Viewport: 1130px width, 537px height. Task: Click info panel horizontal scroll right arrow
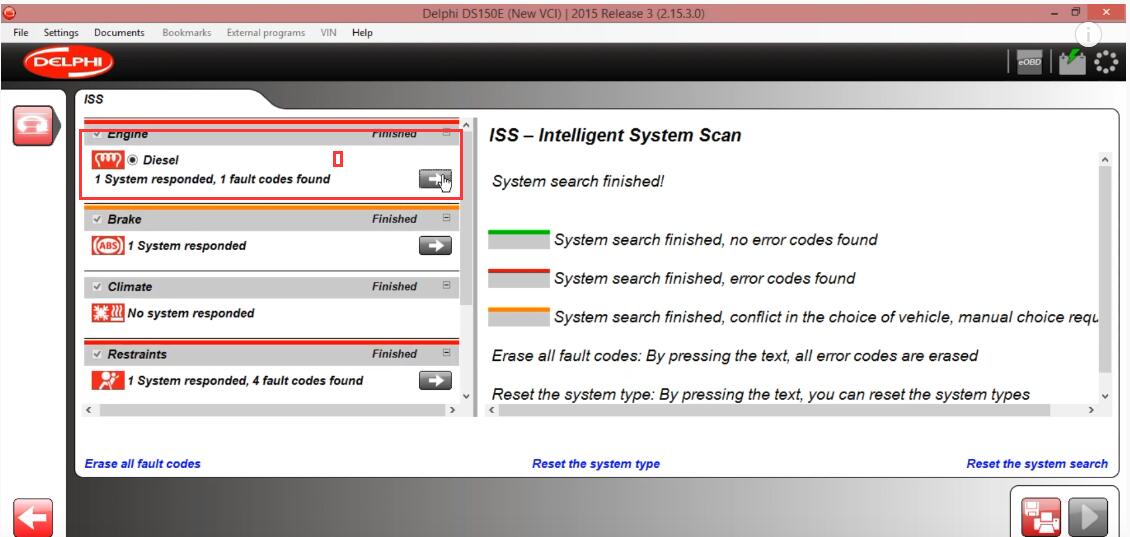pyautogui.click(x=1091, y=409)
